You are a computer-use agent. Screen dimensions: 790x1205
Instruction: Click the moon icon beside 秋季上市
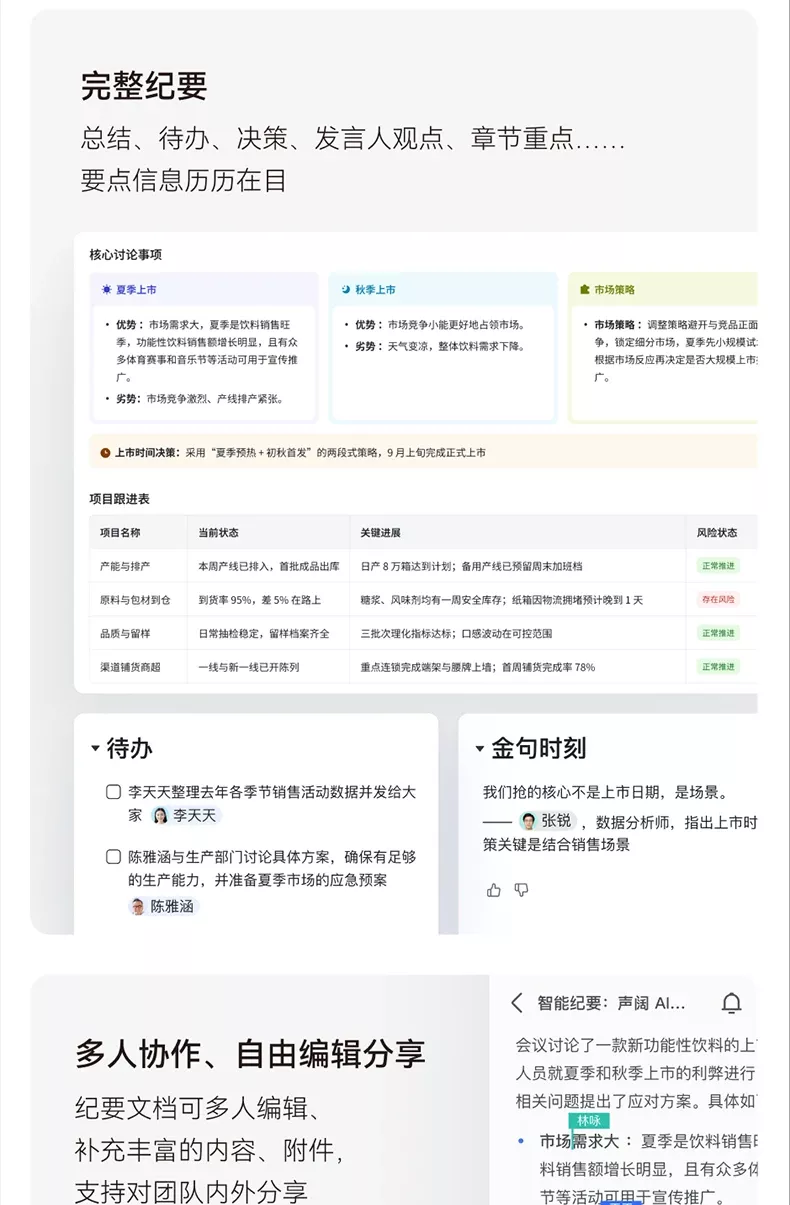[x=346, y=290]
